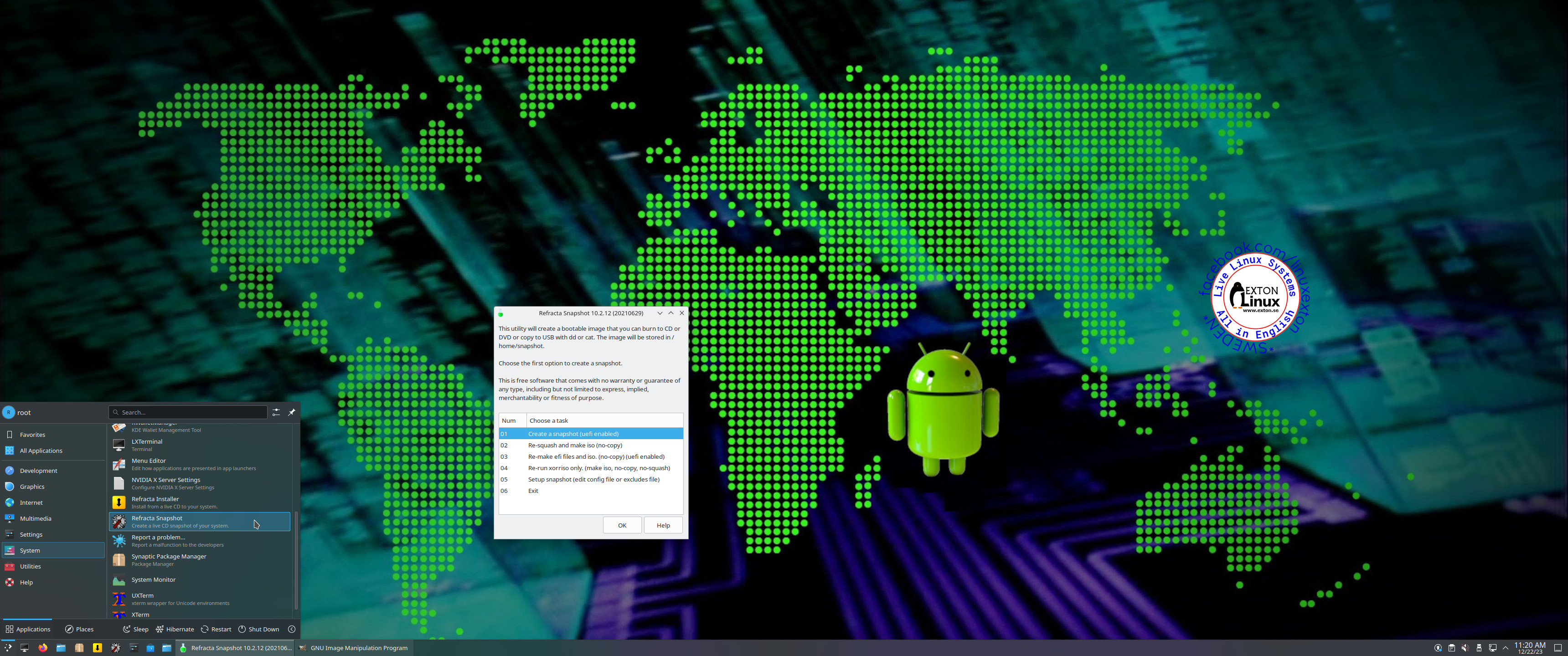Launch Firefox from the taskbar
The height and width of the screenshot is (656, 1568).
(42, 647)
